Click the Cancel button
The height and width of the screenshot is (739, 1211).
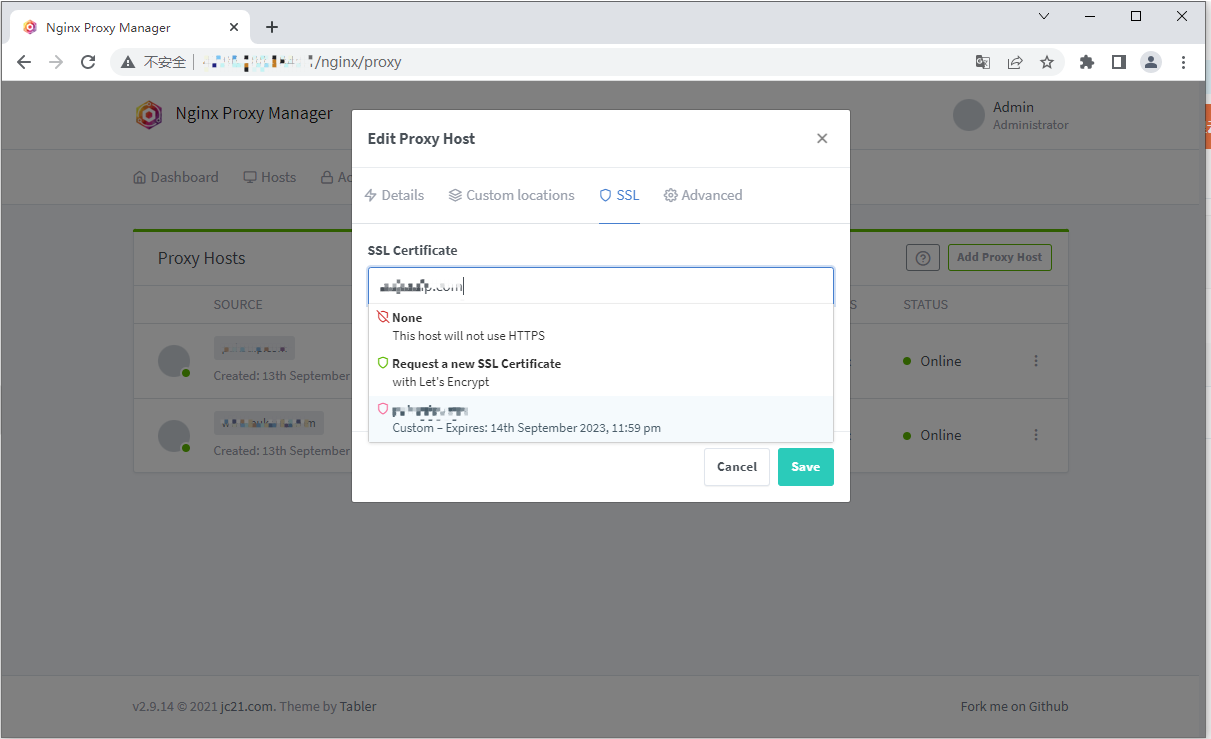[737, 467]
